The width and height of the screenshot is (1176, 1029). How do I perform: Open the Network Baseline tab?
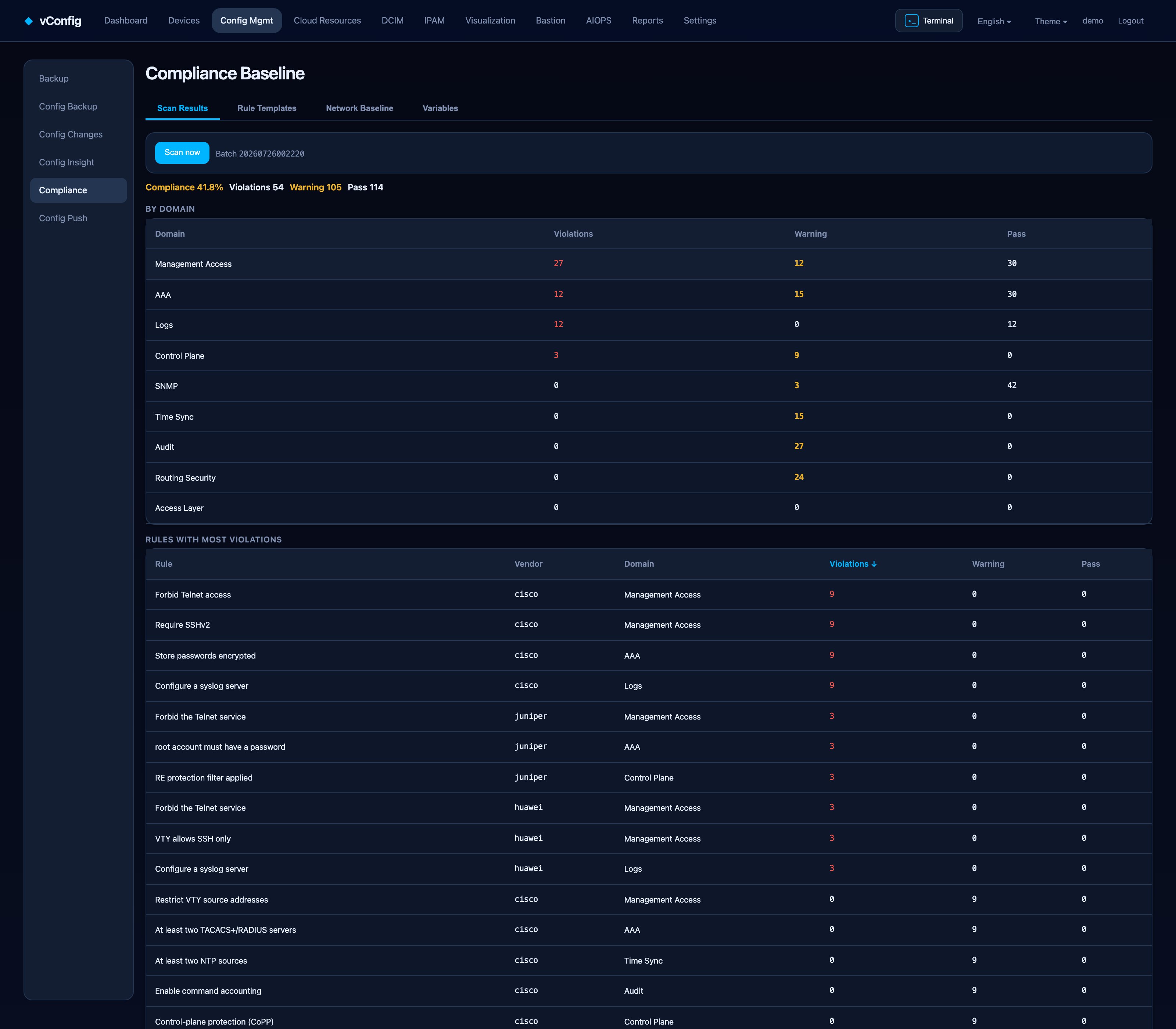click(359, 108)
